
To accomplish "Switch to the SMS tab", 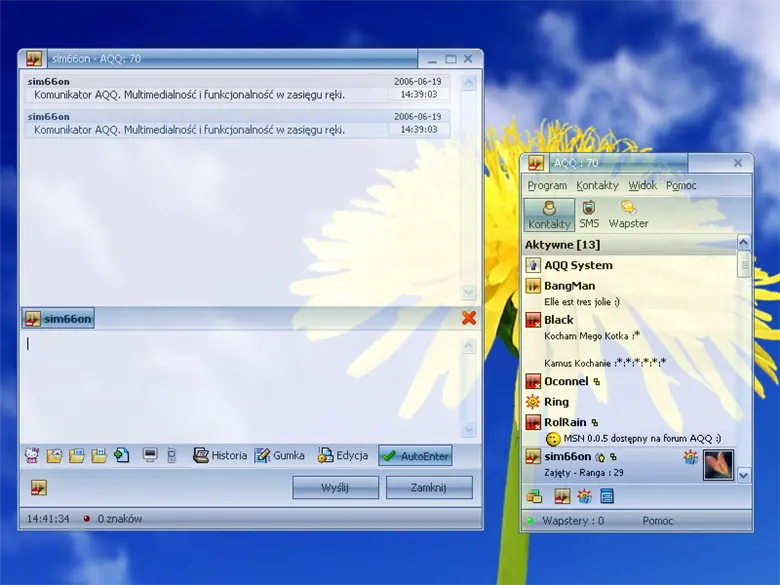I will tap(589, 214).
